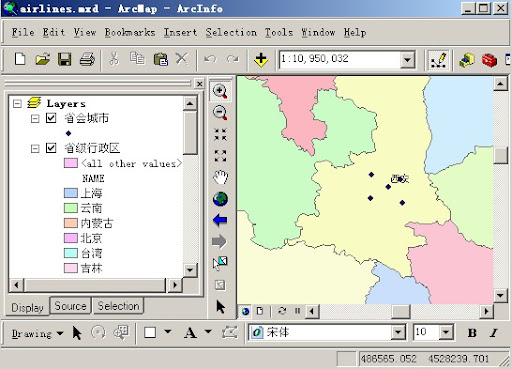Image resolution: width=512 pixels, height=369 pixels.
Task: Open the 宋体 font dropdown
Action: (x=398, y=332)
